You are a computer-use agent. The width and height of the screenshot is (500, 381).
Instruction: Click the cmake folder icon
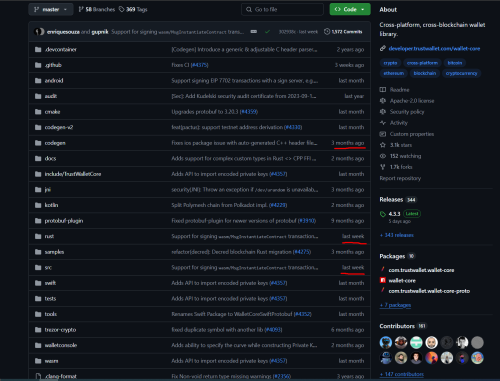point(38,112)
